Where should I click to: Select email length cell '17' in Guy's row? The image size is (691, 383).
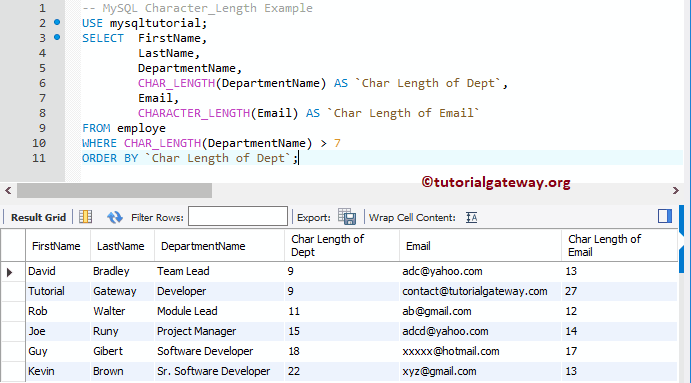[619, 351]
